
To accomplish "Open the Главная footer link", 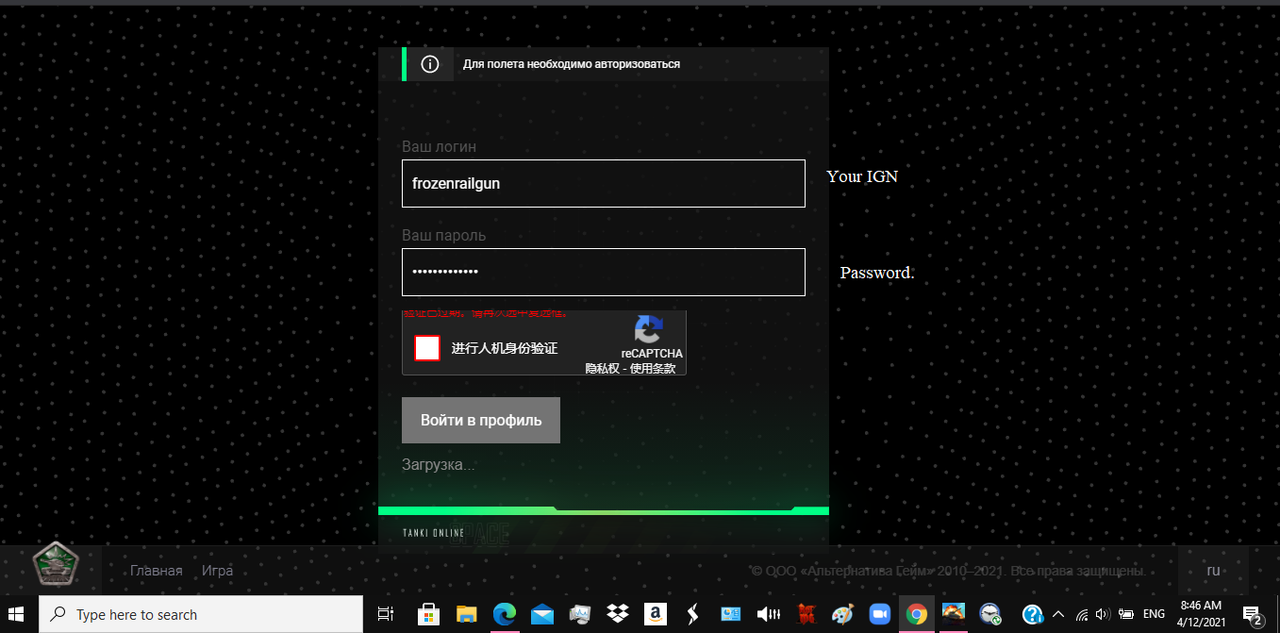I will pos(156,571).
